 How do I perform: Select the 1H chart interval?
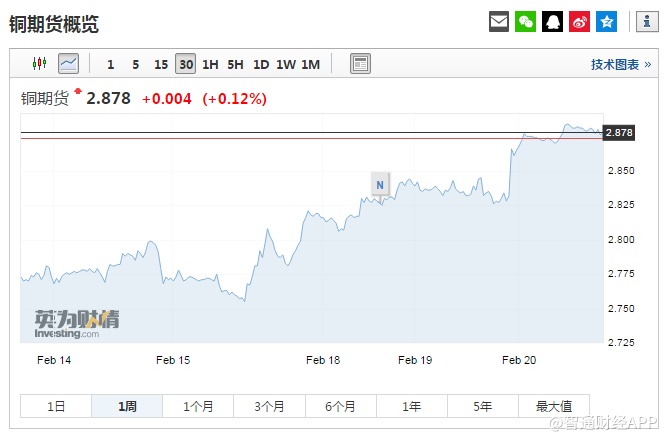210,64
